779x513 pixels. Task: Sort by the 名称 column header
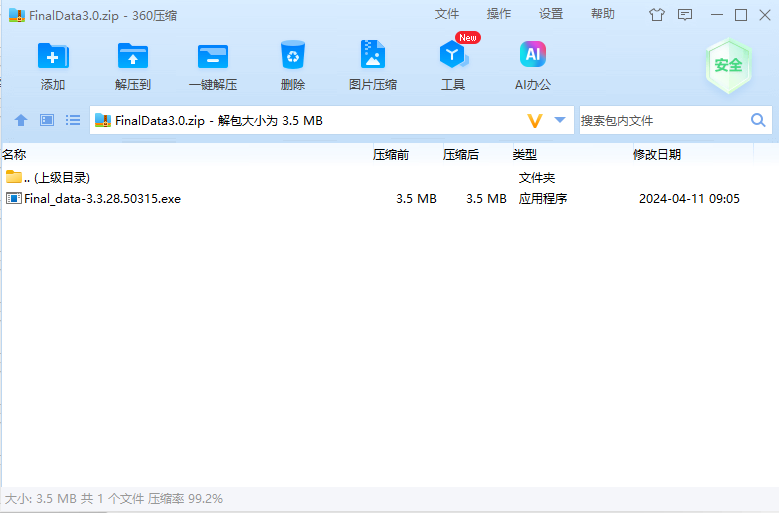pos(14,154)
